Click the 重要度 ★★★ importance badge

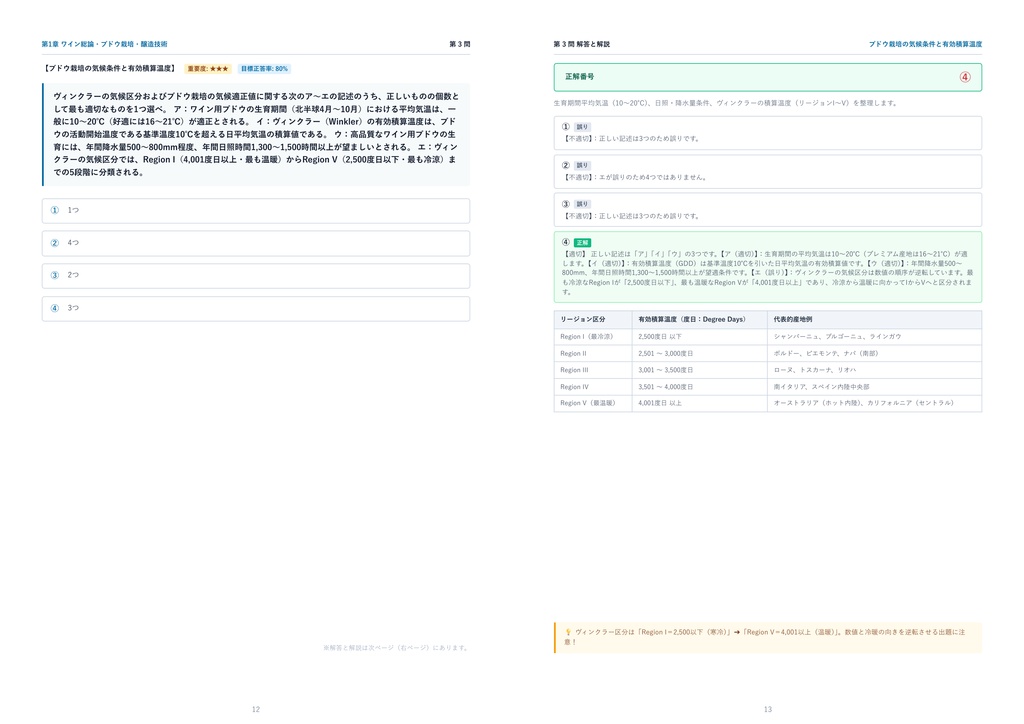coord(208,69)
